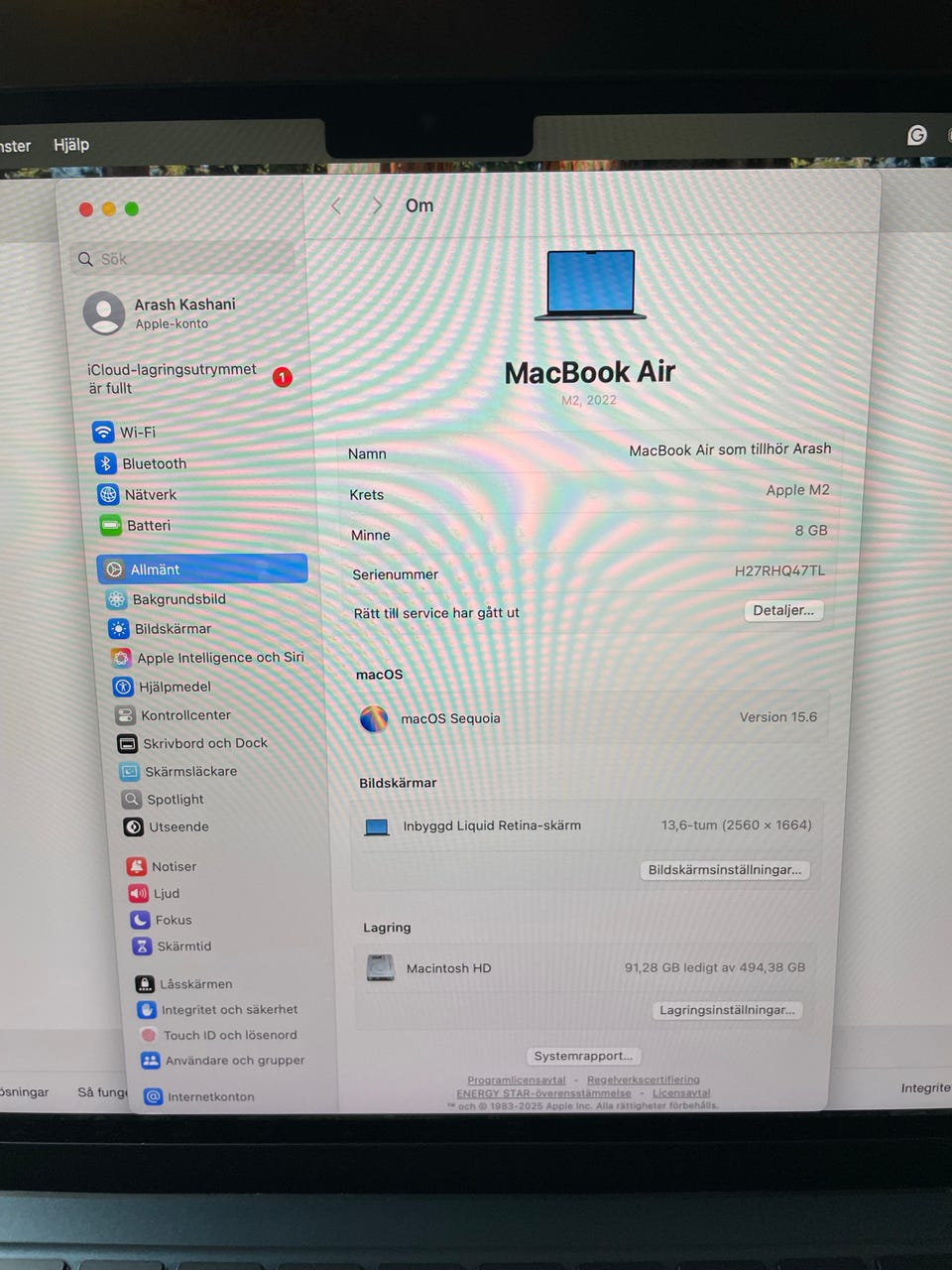The width and height of the screenshot is (952, 1270).
Task: Go back with the left chevron
Action: pos(336,206)
